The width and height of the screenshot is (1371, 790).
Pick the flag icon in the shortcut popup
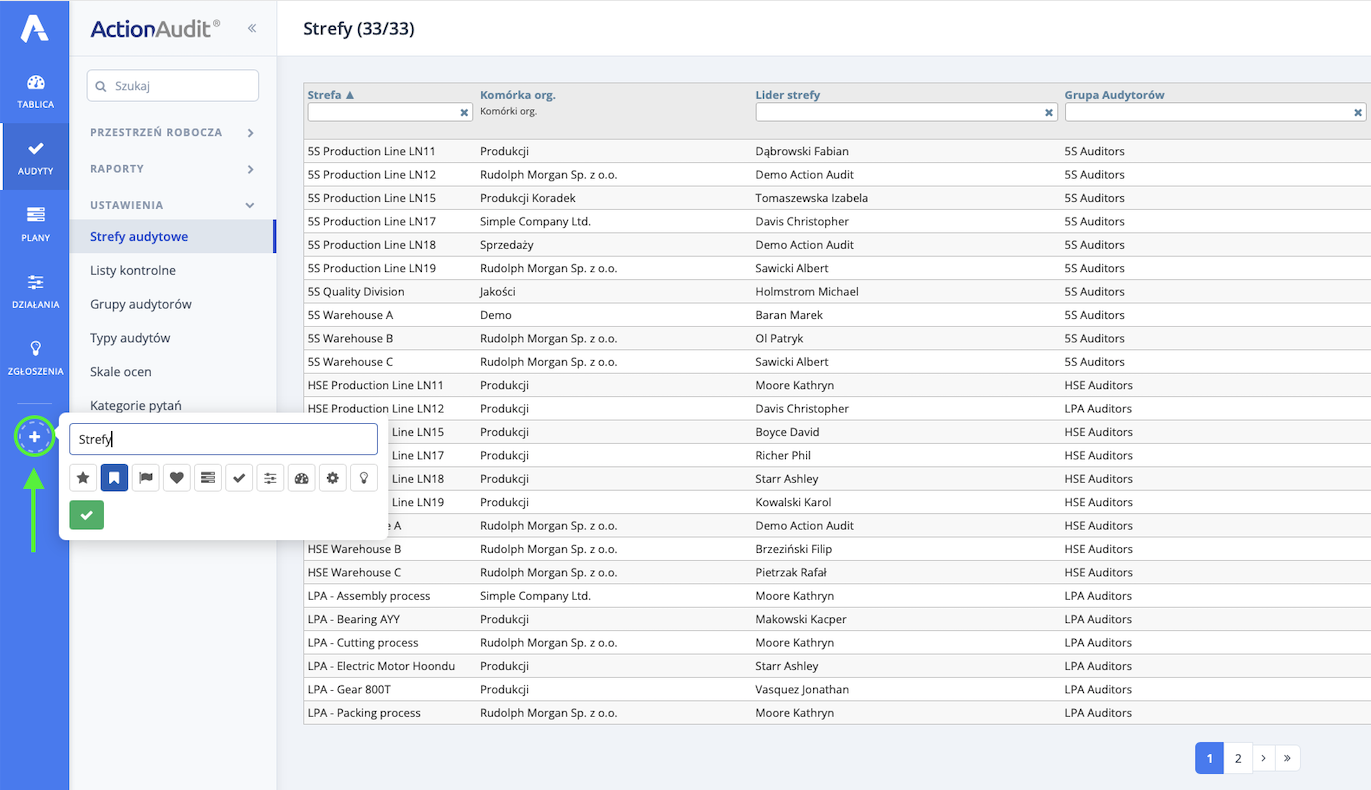pos(146,478)
